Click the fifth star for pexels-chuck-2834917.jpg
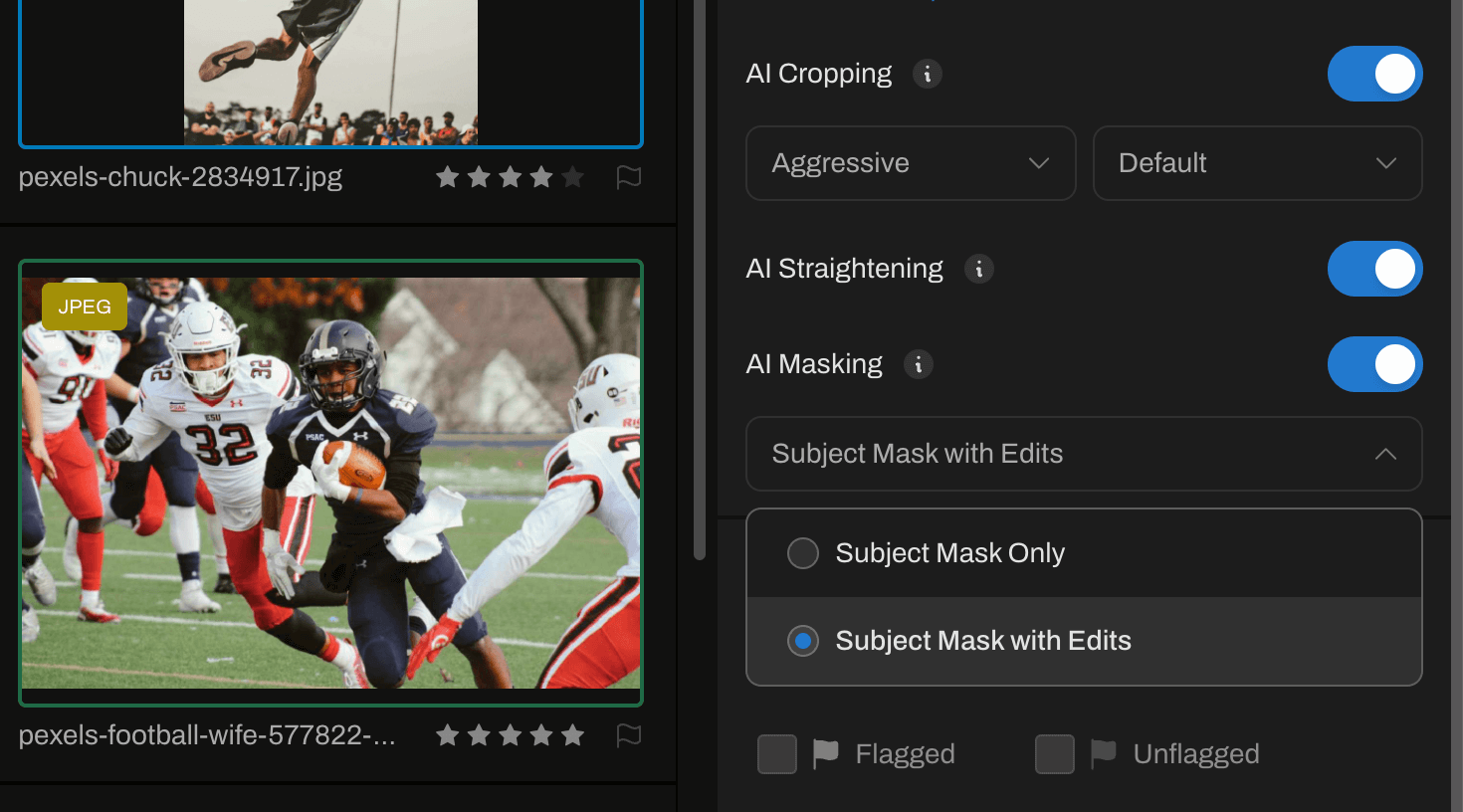 click(x=573, y=176)
